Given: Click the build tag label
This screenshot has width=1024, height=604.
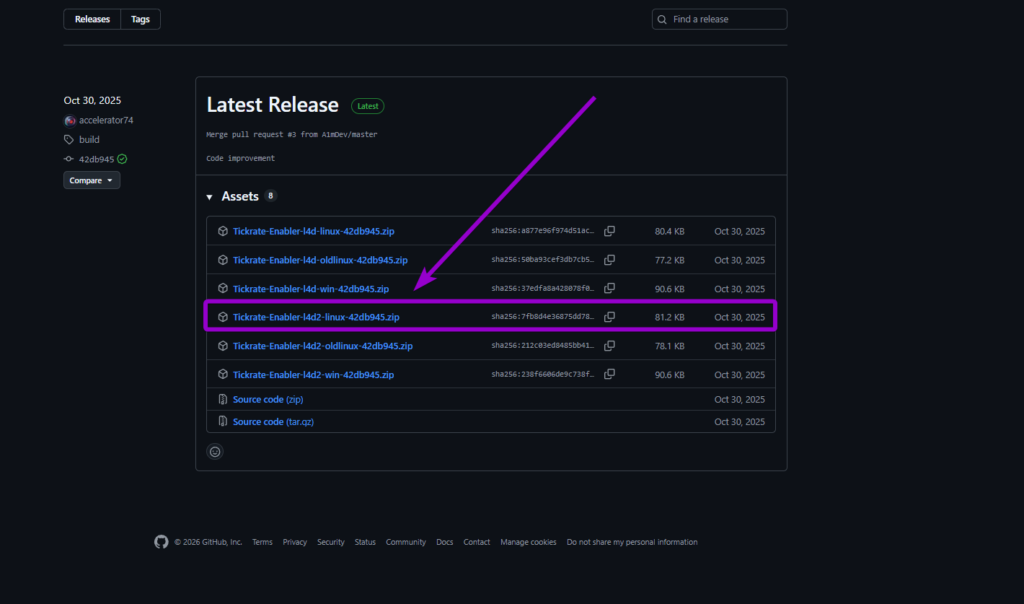Looking at the screenshot, I should (x=84, y=139).
